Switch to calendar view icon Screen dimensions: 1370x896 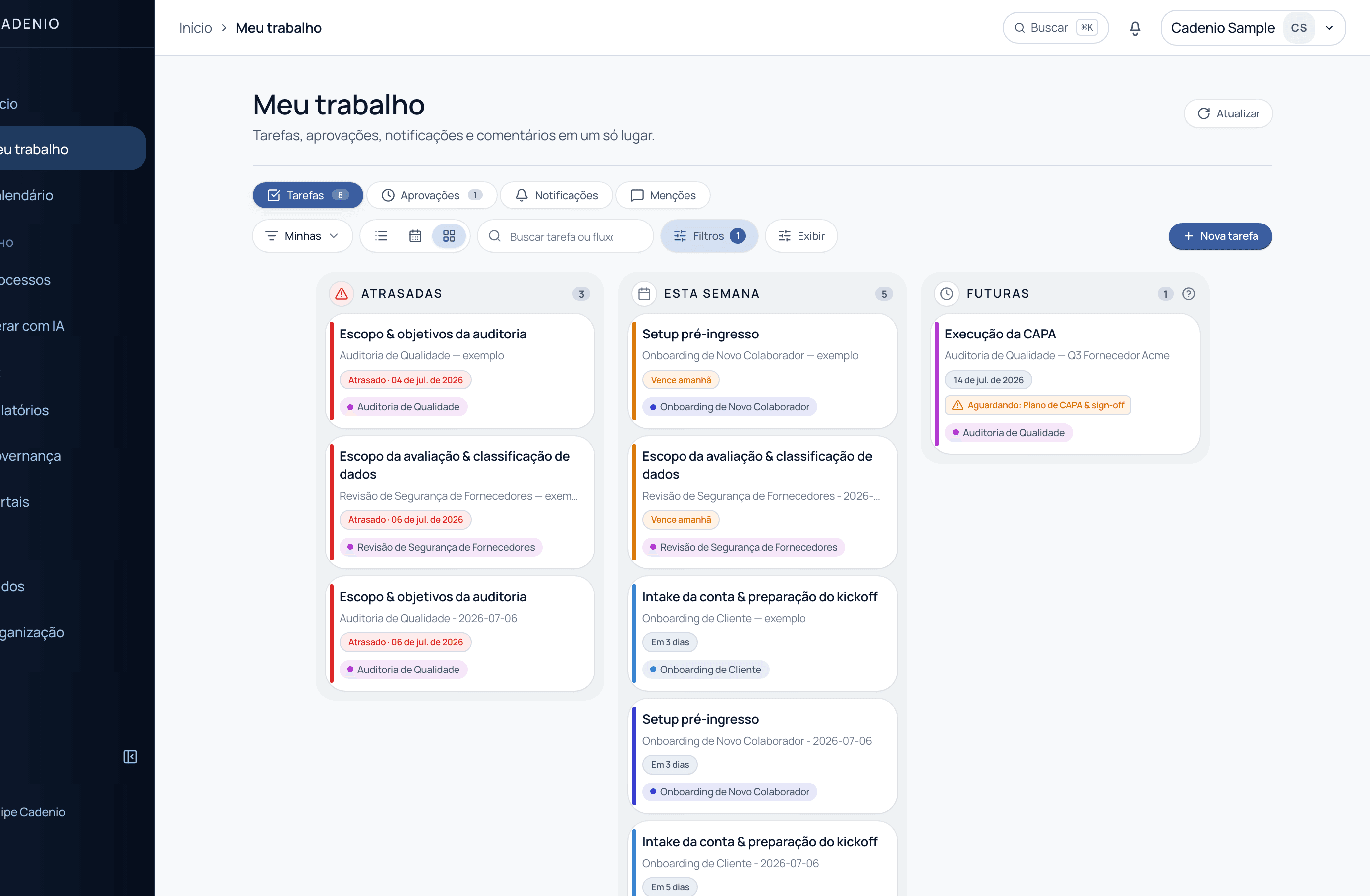[415, 236]
